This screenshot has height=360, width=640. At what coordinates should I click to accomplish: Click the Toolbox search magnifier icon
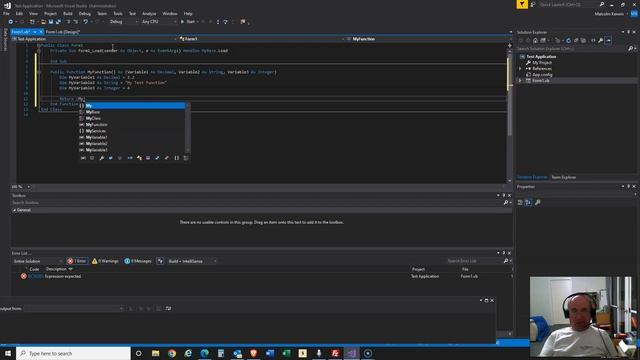click(x=506, y=202)
